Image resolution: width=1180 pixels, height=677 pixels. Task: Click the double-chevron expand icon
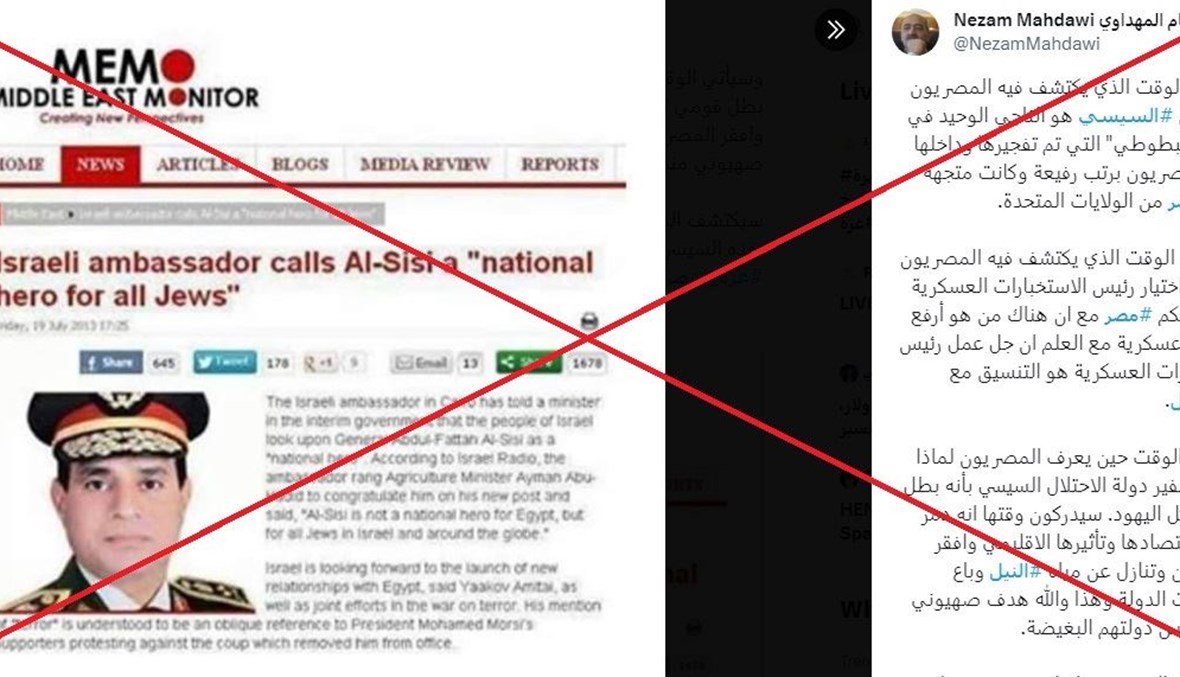835,30
